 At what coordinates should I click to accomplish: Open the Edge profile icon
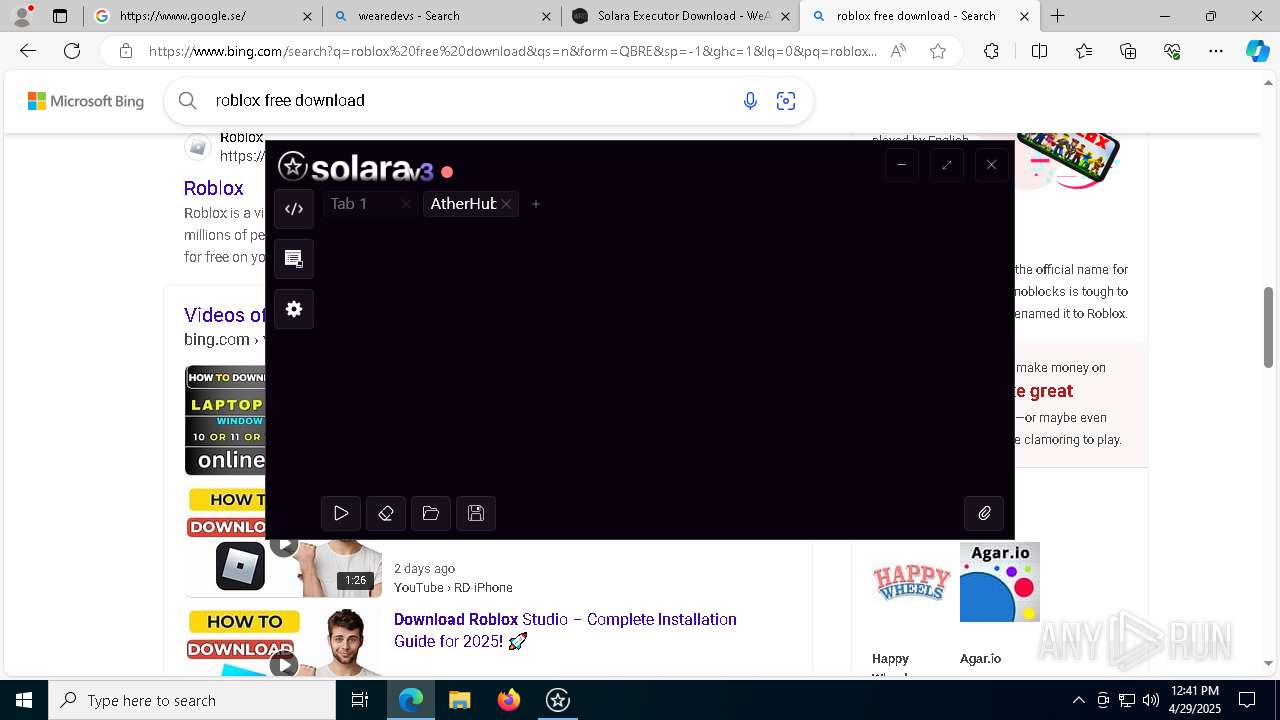coord(22,16)
